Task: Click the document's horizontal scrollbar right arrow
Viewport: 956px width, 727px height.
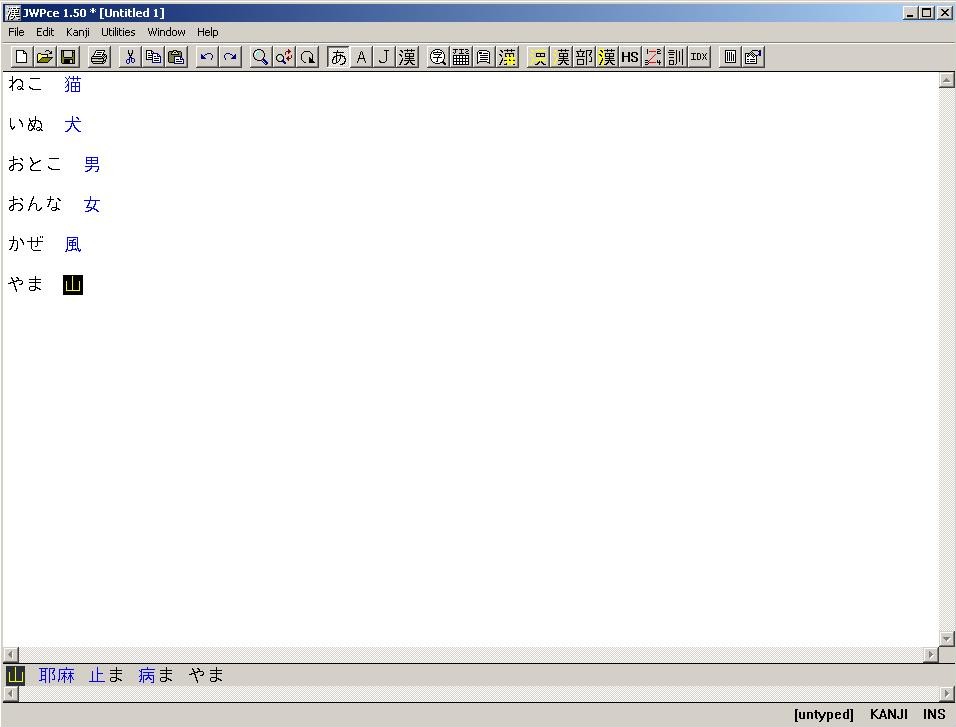Action: click(930, 654)
